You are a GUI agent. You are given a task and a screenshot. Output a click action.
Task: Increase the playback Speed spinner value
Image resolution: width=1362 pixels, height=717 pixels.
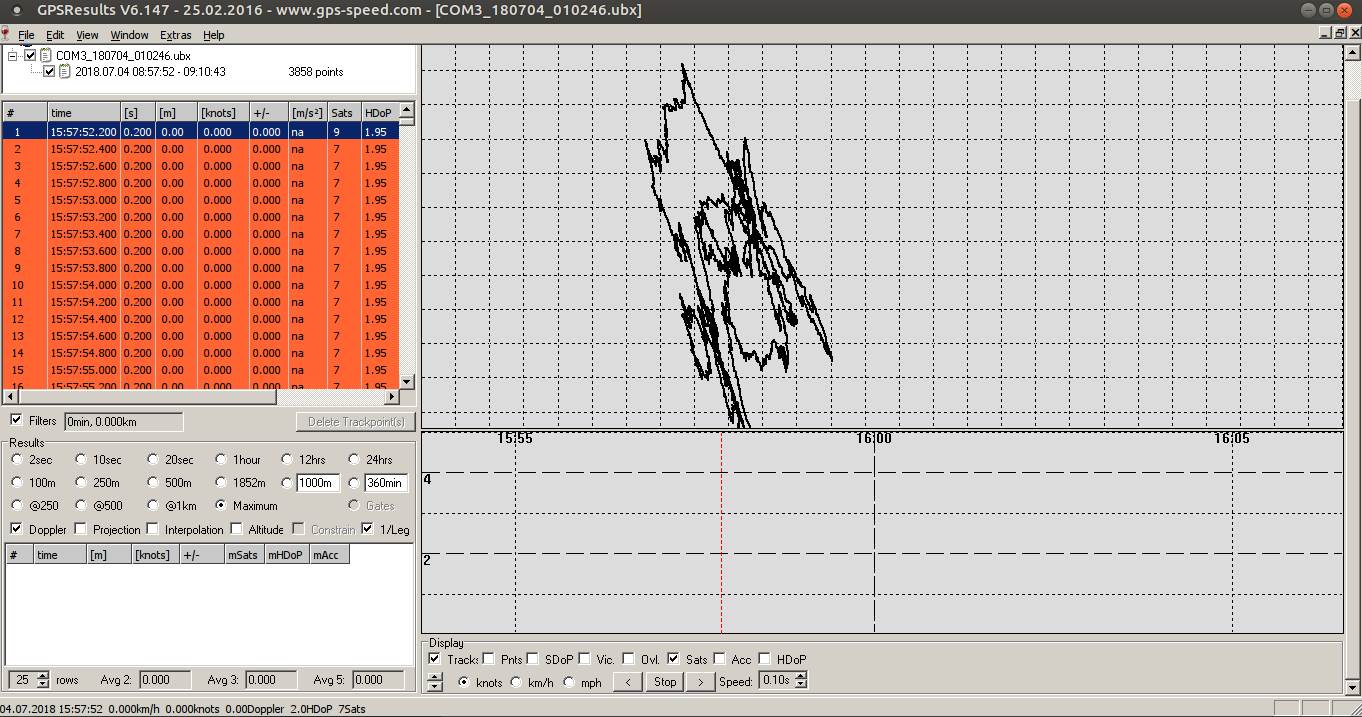(x=800, y=677)
